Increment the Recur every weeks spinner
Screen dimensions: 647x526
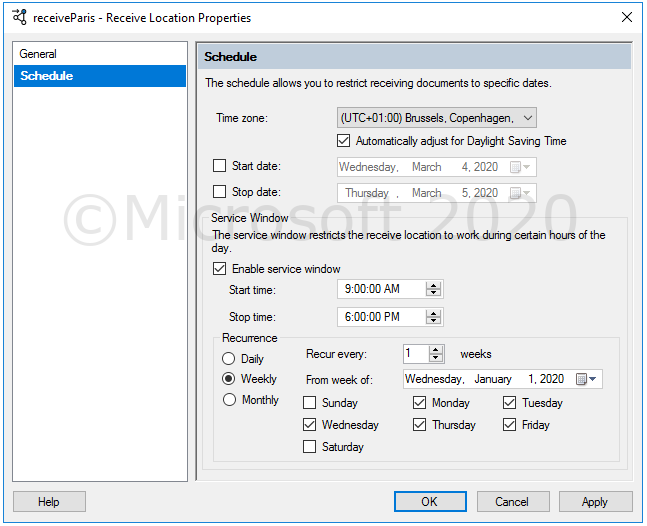(x=436, y=350)
